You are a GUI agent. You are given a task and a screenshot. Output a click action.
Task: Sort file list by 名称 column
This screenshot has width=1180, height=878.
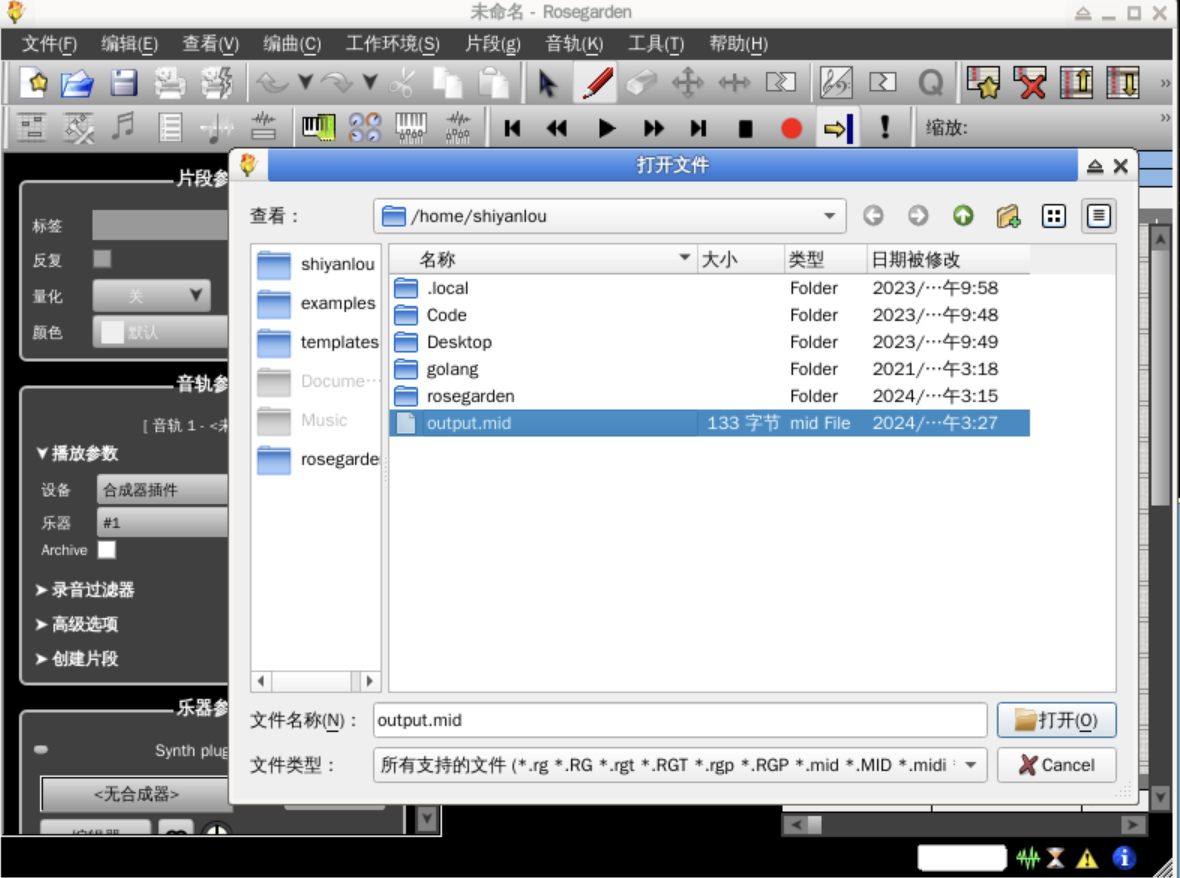pyautogui.click(x=543, y=260)
